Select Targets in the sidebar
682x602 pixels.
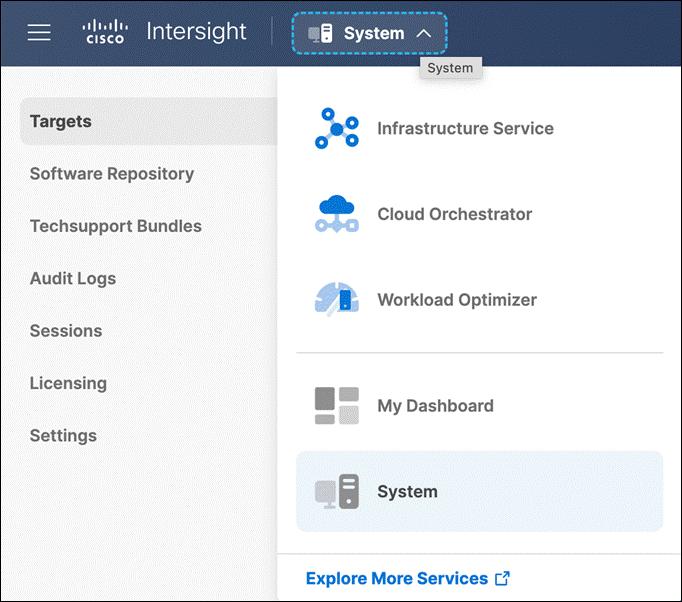[x=148, y=121]
